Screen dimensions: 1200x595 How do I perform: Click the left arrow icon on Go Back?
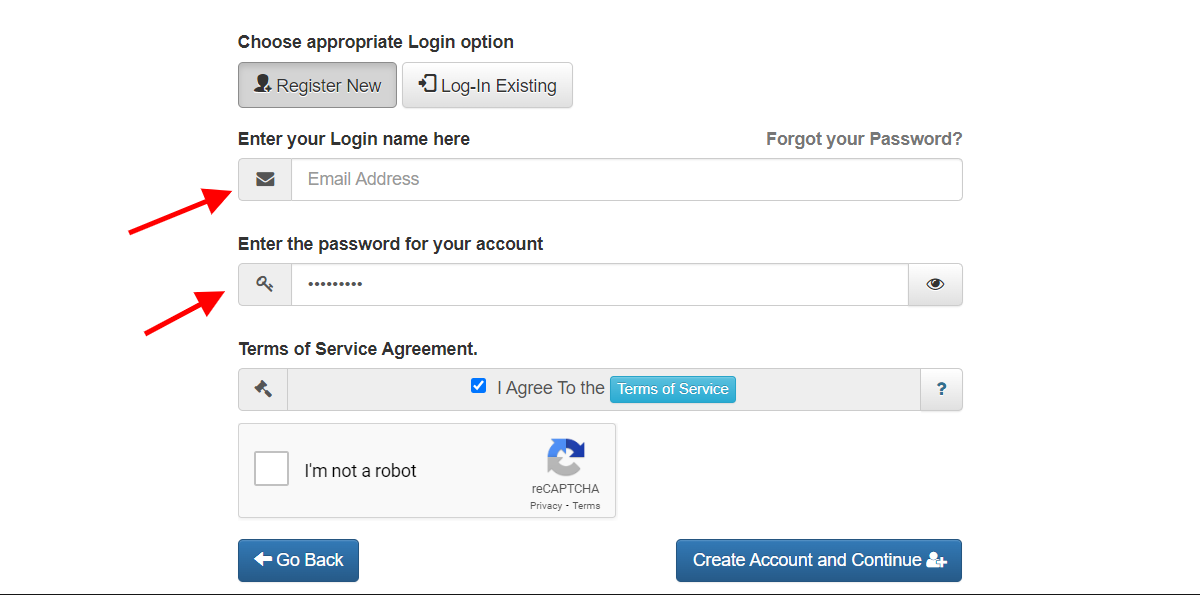tap(263, 560)
